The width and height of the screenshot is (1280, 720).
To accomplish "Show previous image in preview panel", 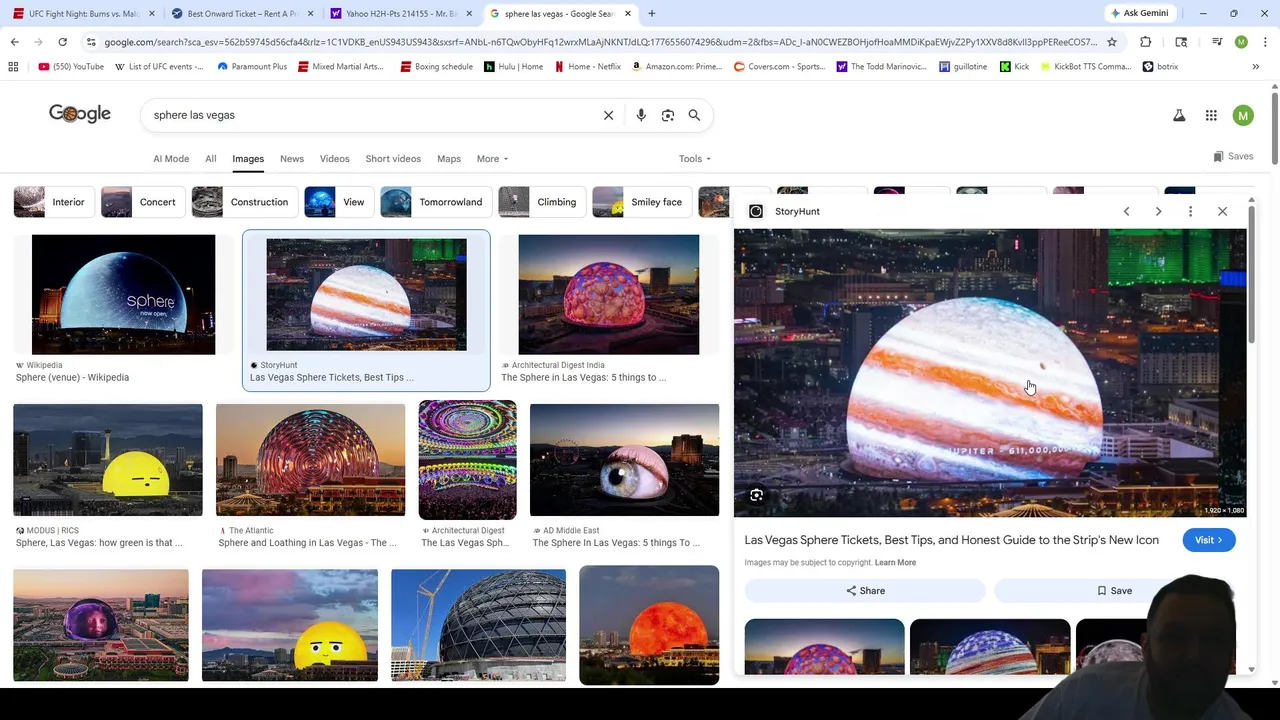I will [x=1126, y=211].
